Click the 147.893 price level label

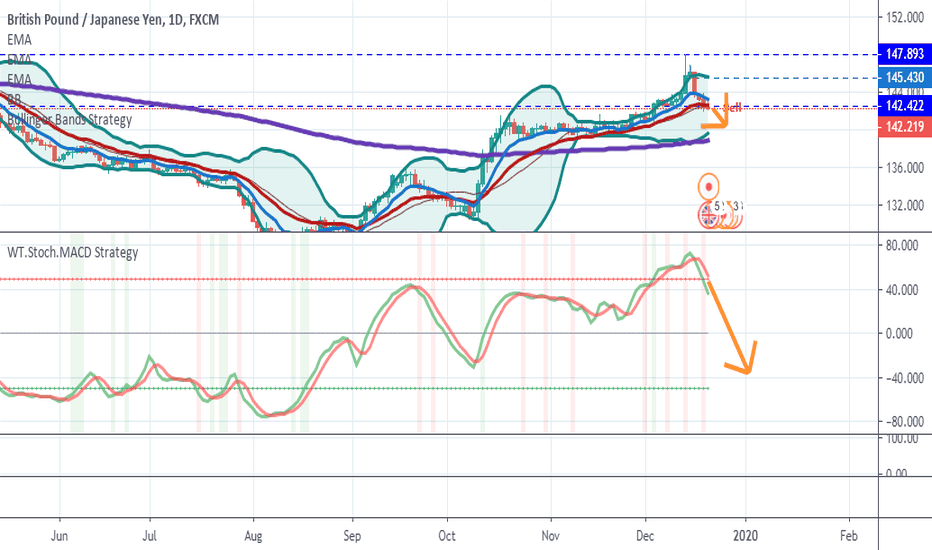pos(903,54)
